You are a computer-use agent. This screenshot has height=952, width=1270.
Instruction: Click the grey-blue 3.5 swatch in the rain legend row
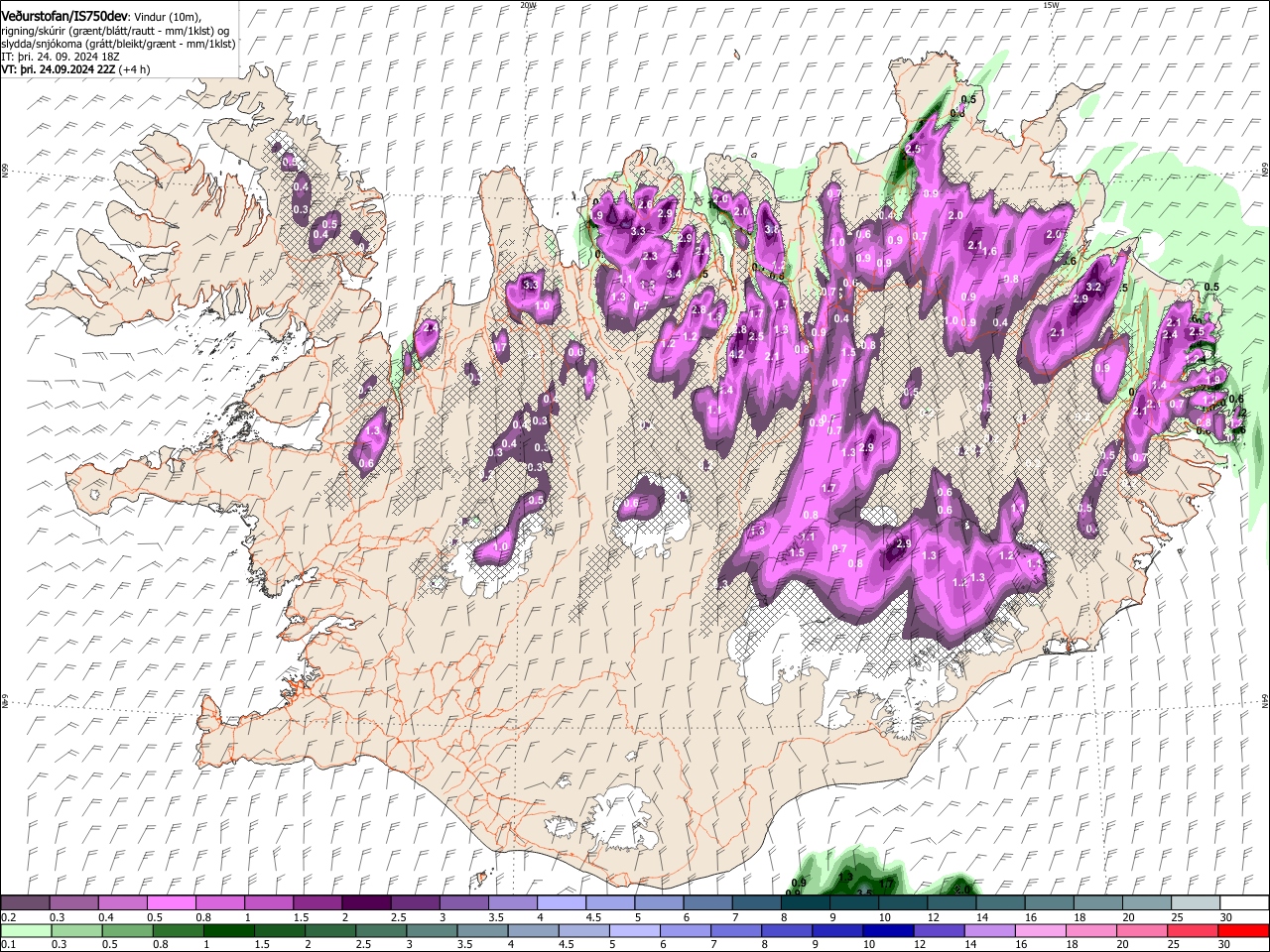pos(481,930)
